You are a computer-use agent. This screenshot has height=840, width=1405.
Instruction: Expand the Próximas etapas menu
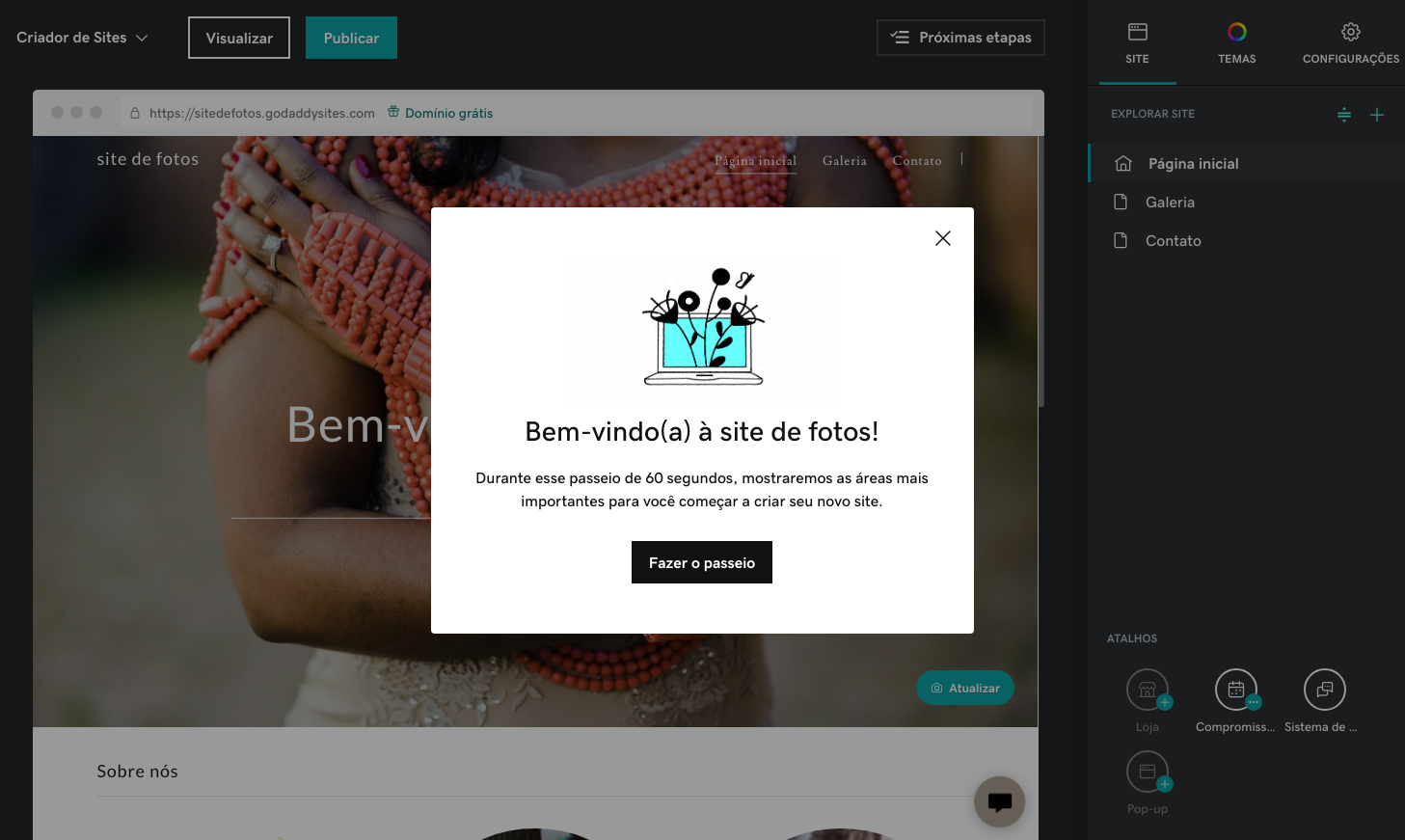pyautogui.click(x=959, y=37)
